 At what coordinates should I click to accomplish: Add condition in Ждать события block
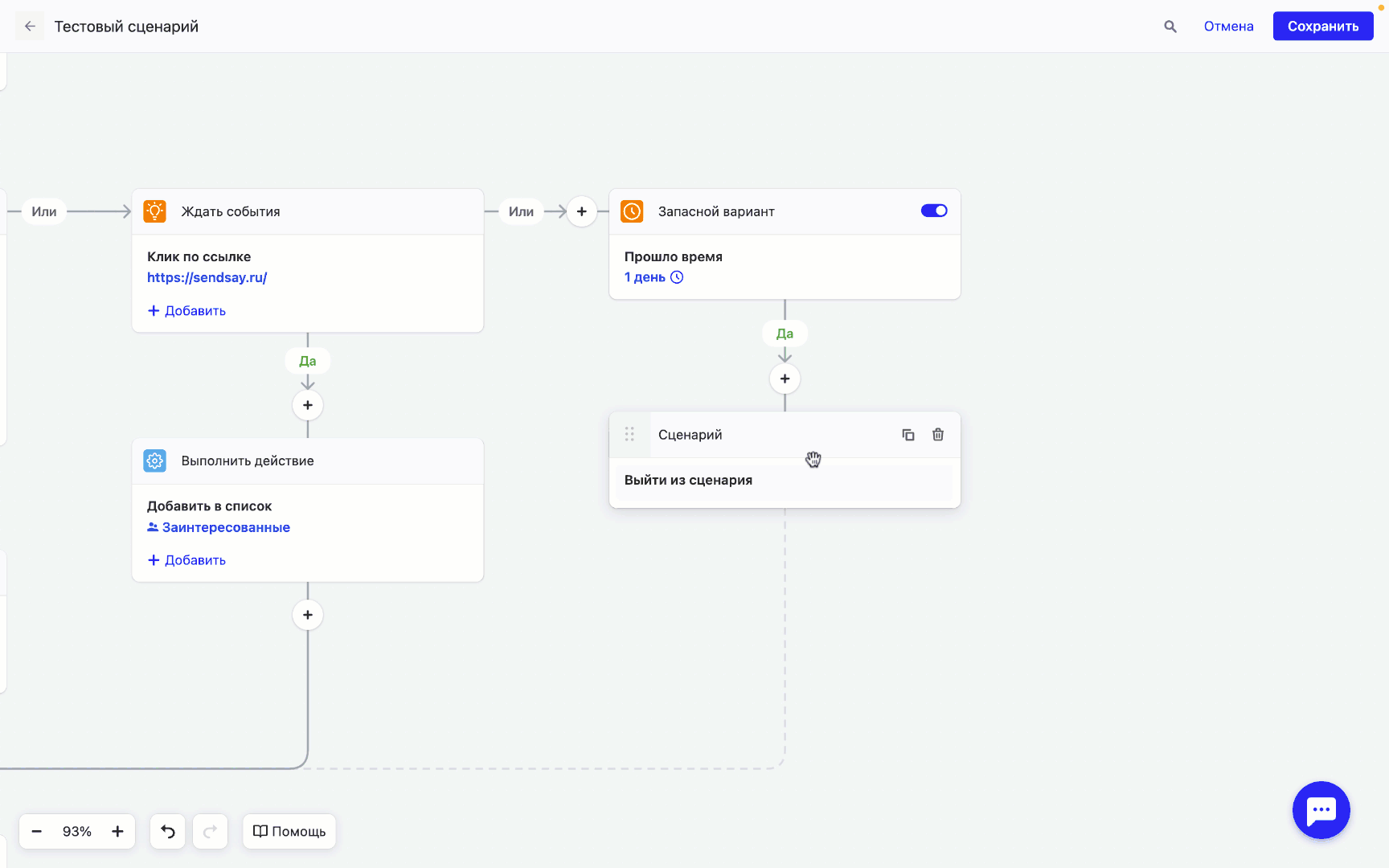[x=186, y=311]
